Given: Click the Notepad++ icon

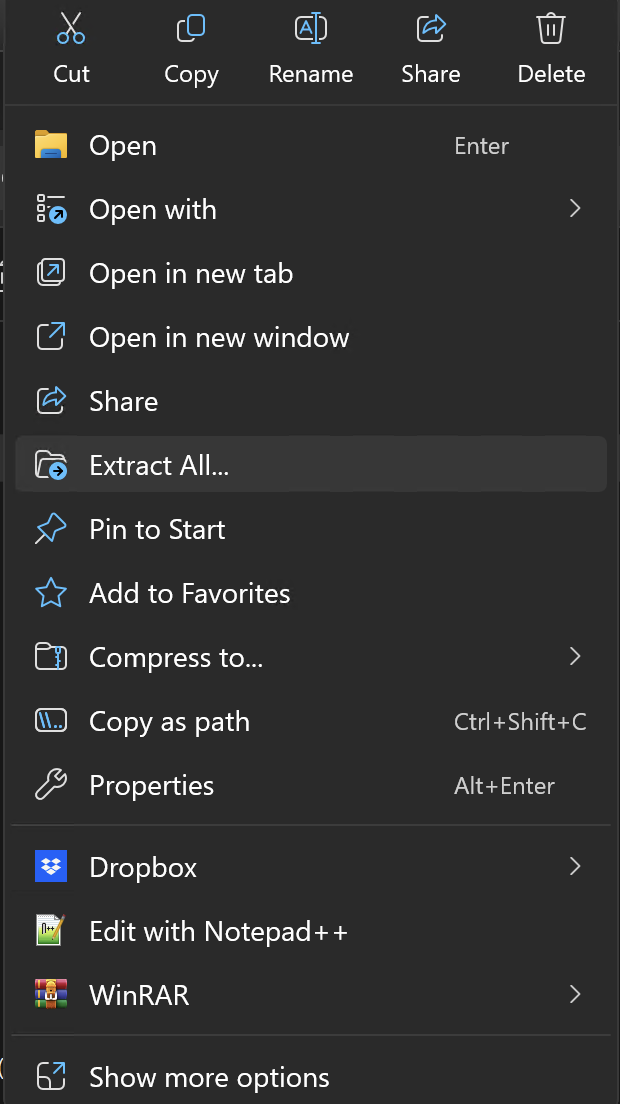Looking at the screenshot, I should click(x=51, y=931).
